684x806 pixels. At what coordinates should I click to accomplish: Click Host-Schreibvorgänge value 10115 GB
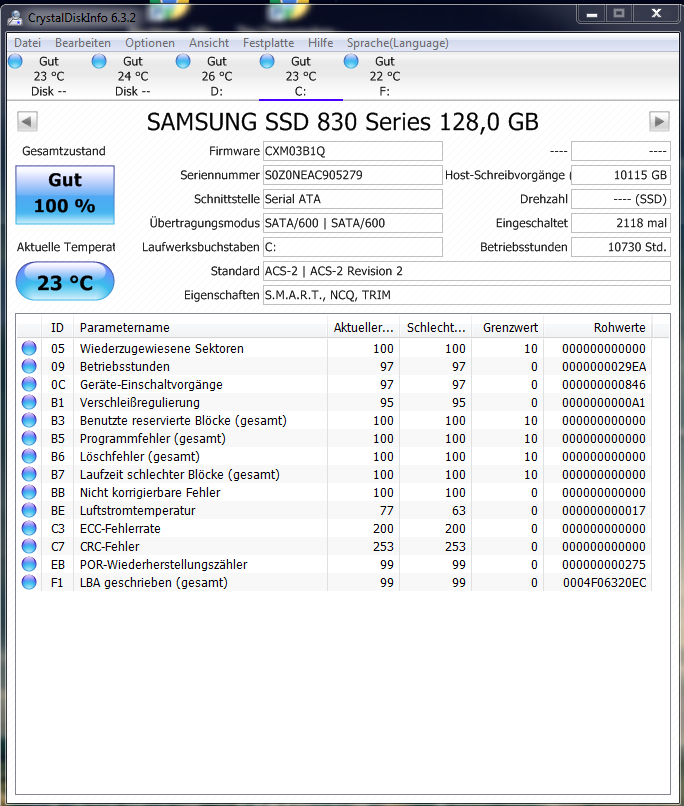pyautogui.click(x=621, y=175)
